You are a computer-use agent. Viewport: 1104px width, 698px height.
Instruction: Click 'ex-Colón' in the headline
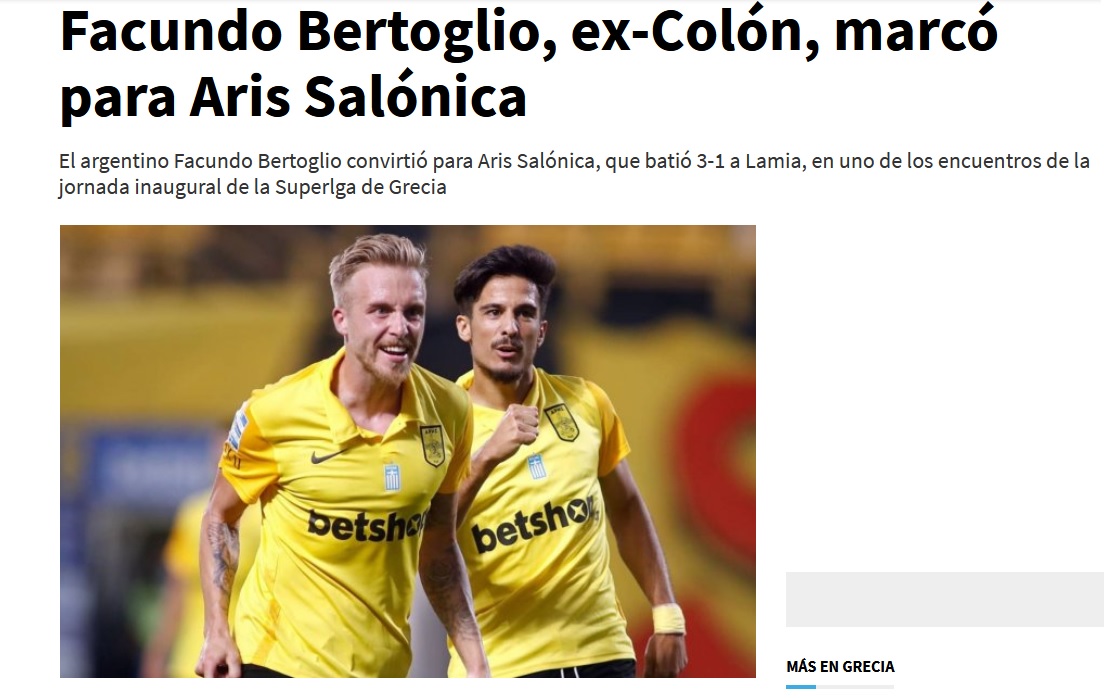click(695, 32)
